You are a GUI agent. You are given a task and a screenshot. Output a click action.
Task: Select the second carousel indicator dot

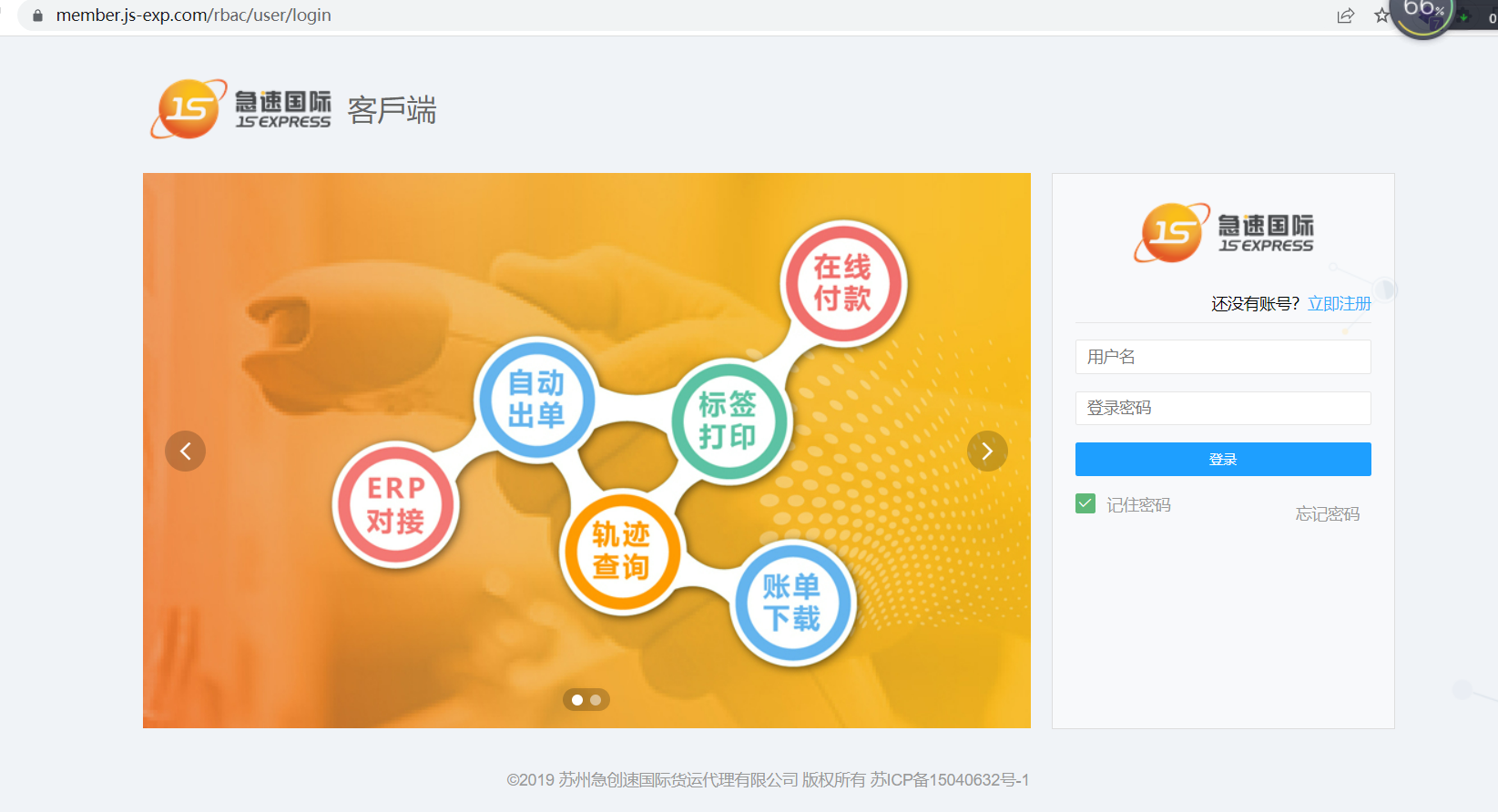[596, 700]
